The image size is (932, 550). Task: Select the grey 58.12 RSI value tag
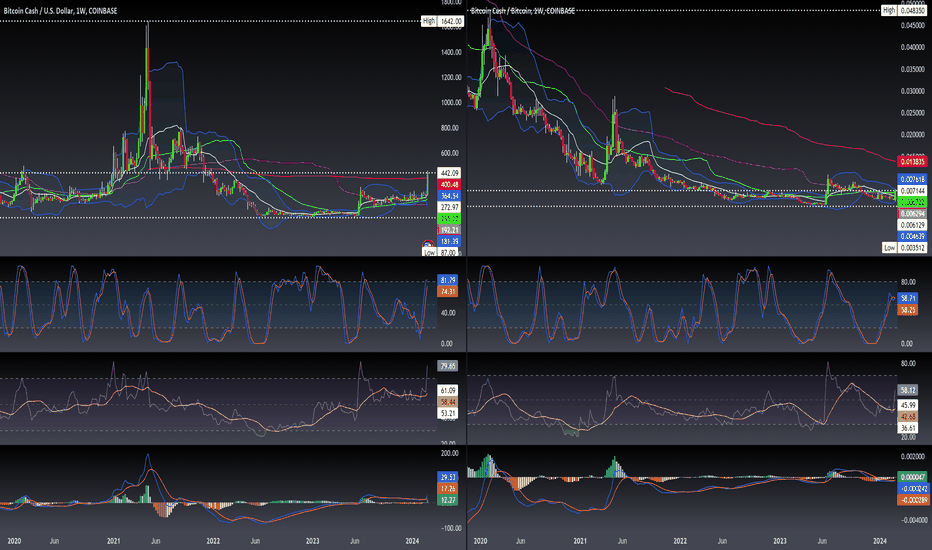point(908,391)
